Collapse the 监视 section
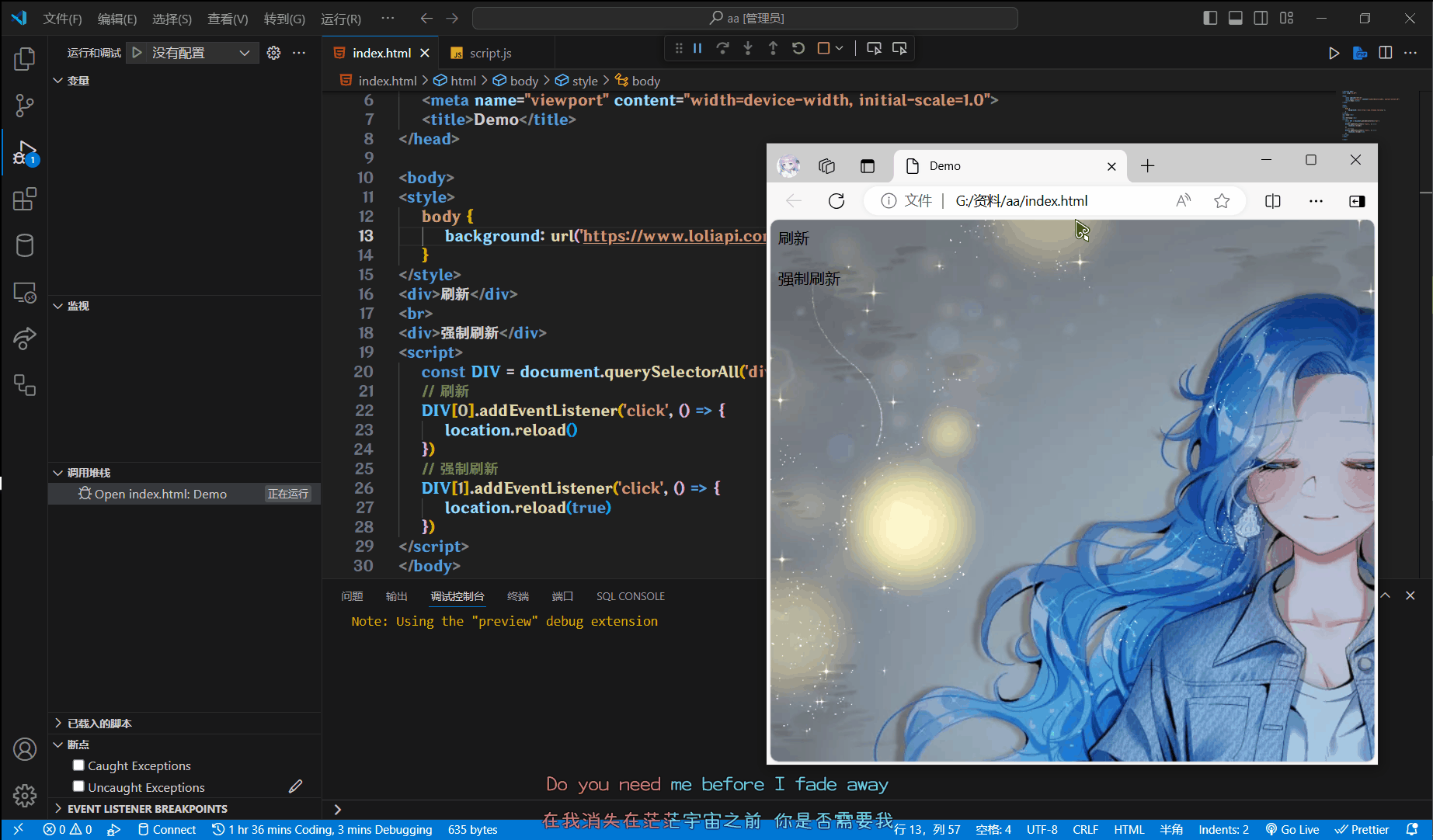This screenshot has height=840, width=1433. point(57,306)
